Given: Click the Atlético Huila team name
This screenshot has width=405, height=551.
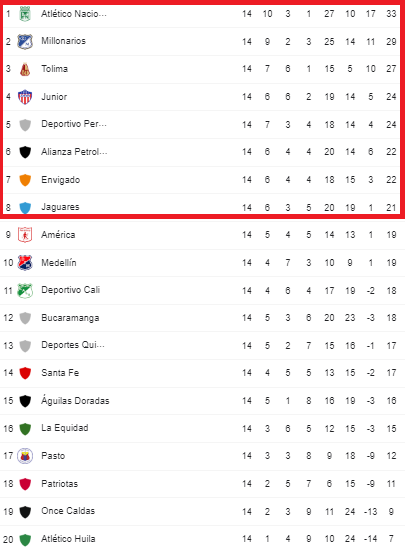Looking at the screenshot, I should click(x=68, y=538).
